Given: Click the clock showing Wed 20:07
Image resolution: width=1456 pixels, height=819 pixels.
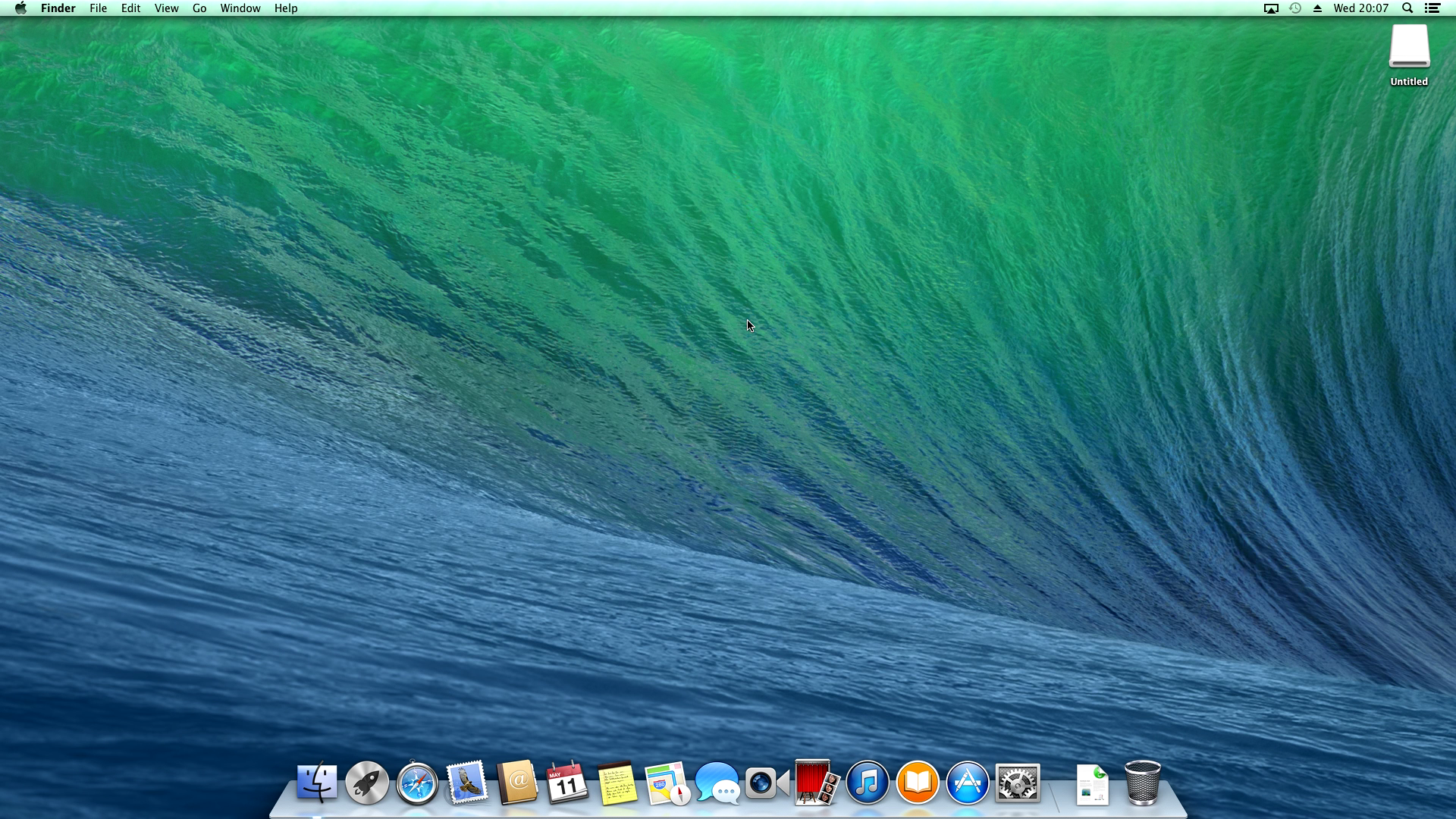Looking at the screenshot, I should tap(1361, 8).
